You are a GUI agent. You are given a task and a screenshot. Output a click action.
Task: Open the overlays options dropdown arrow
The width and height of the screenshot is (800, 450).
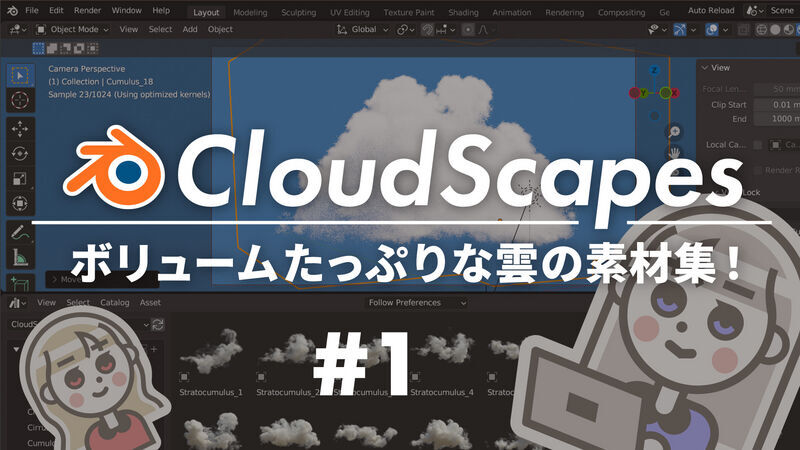[x=725, y=30]
